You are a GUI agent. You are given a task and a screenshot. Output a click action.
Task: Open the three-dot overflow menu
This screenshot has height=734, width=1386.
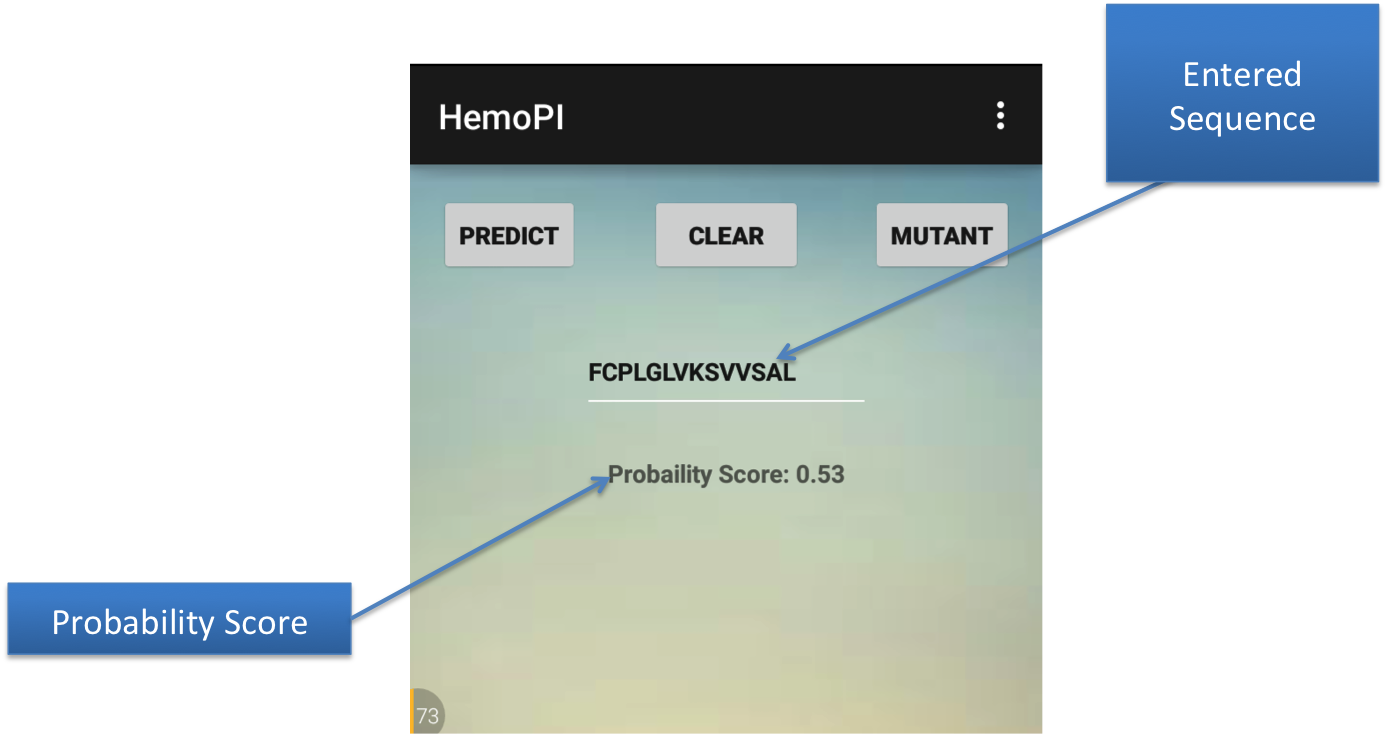pyautogui.click(x=999, y=116)
